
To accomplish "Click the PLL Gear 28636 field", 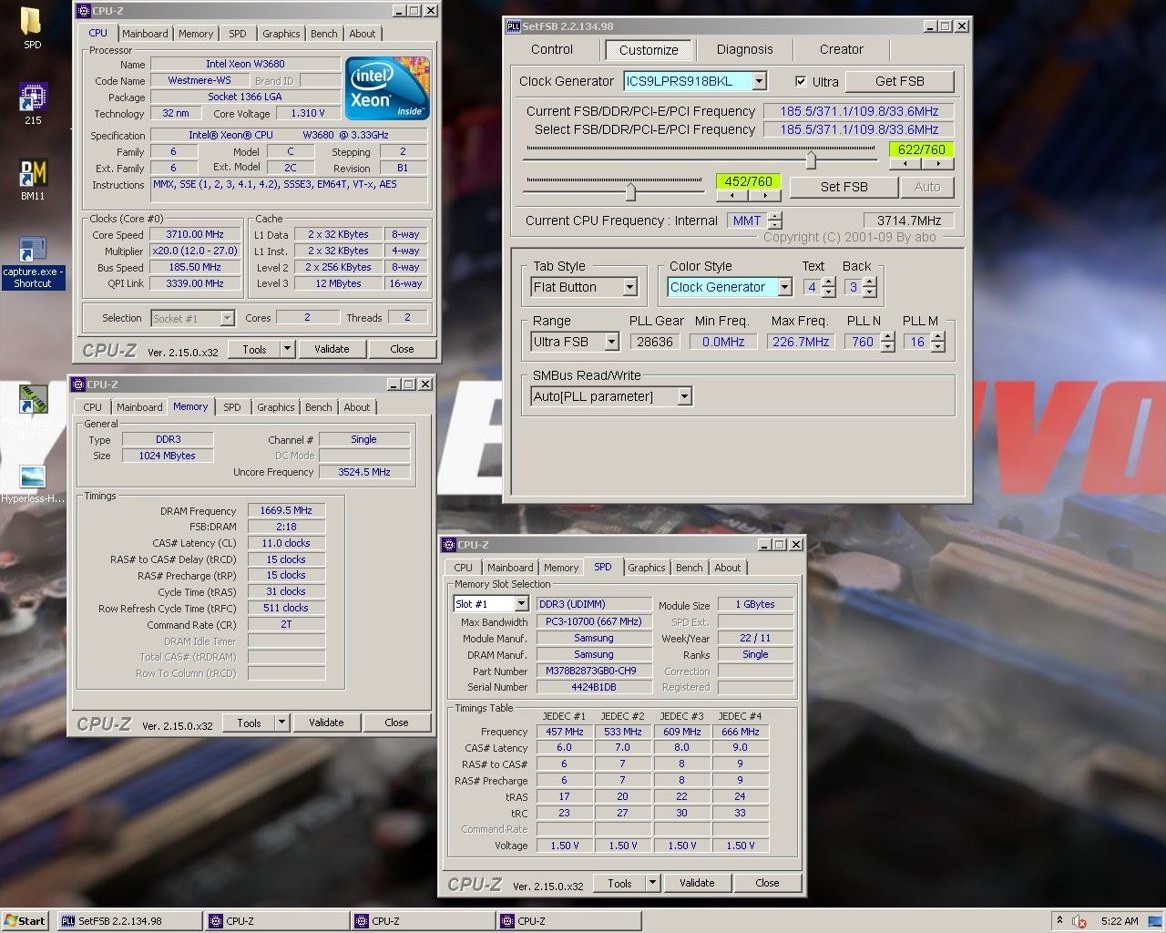I will (654, 342).
